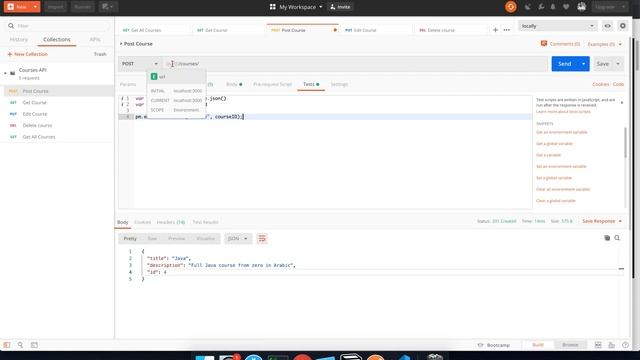Screen dimensions: 640x360
Task: Search the response with the magnifier icon
Action: [617, 238]
